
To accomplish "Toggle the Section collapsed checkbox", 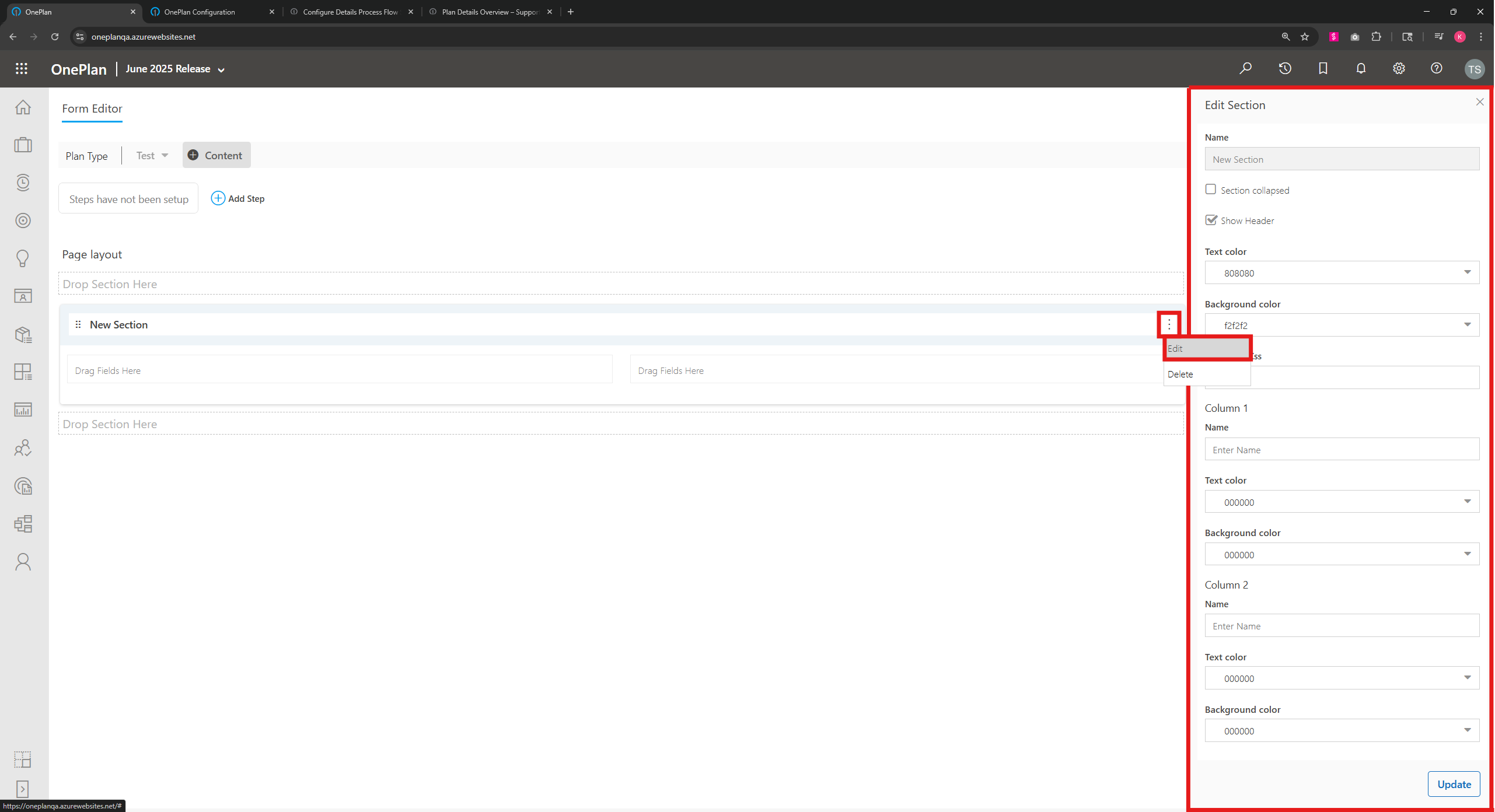I will tap(1211, 190).
